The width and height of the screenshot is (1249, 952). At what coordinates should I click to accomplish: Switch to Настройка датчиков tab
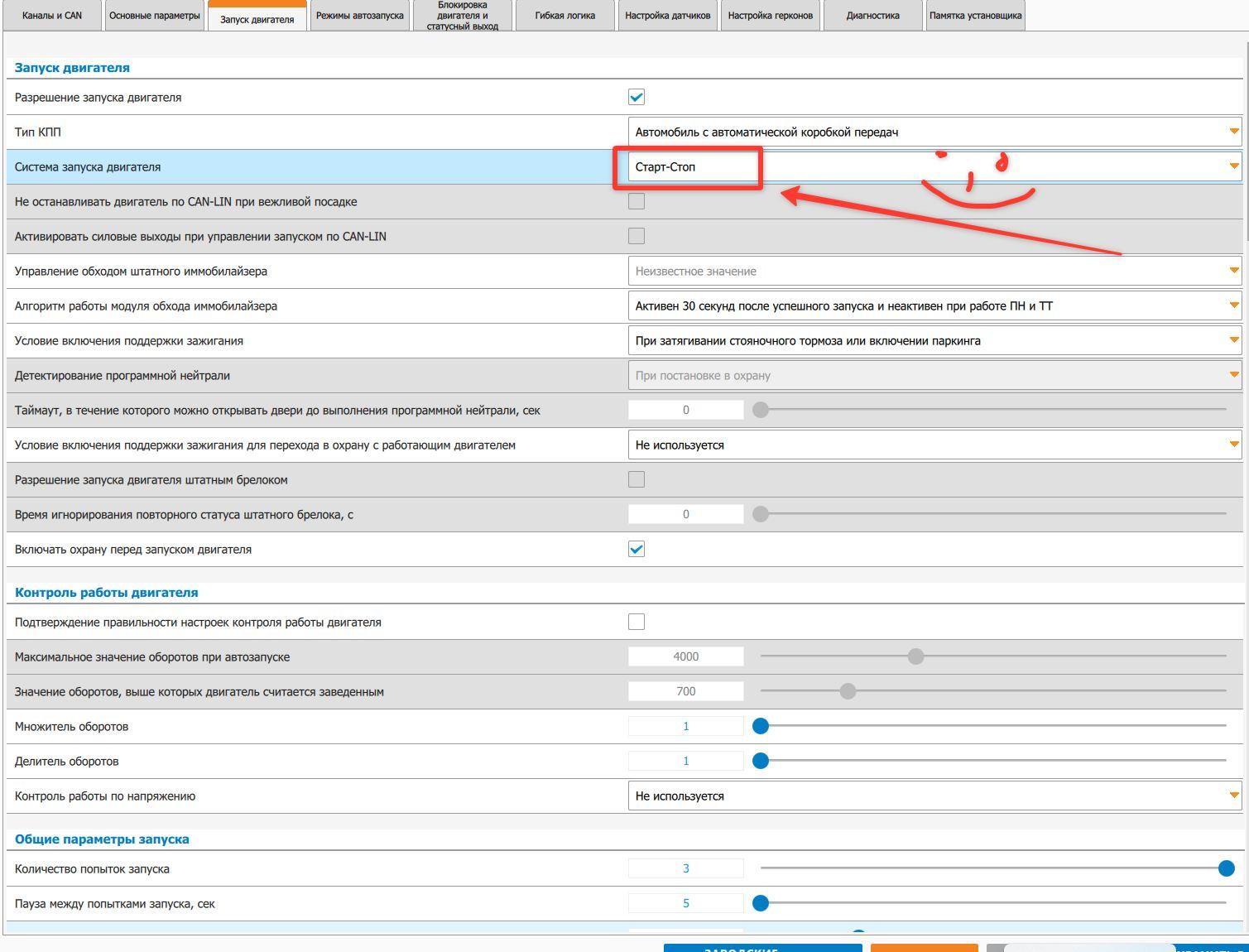point(667,16)
